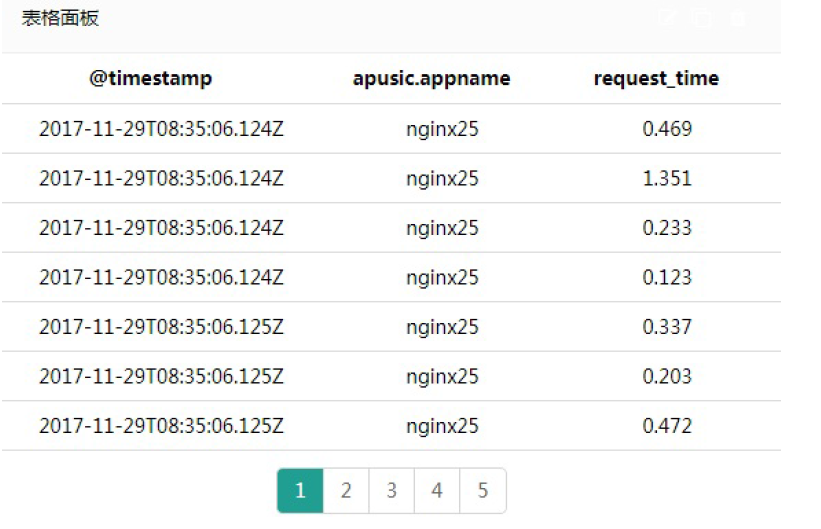Select the row with request_time 0.469
This screenshot has height=529, width=821.
pos(391,128)
